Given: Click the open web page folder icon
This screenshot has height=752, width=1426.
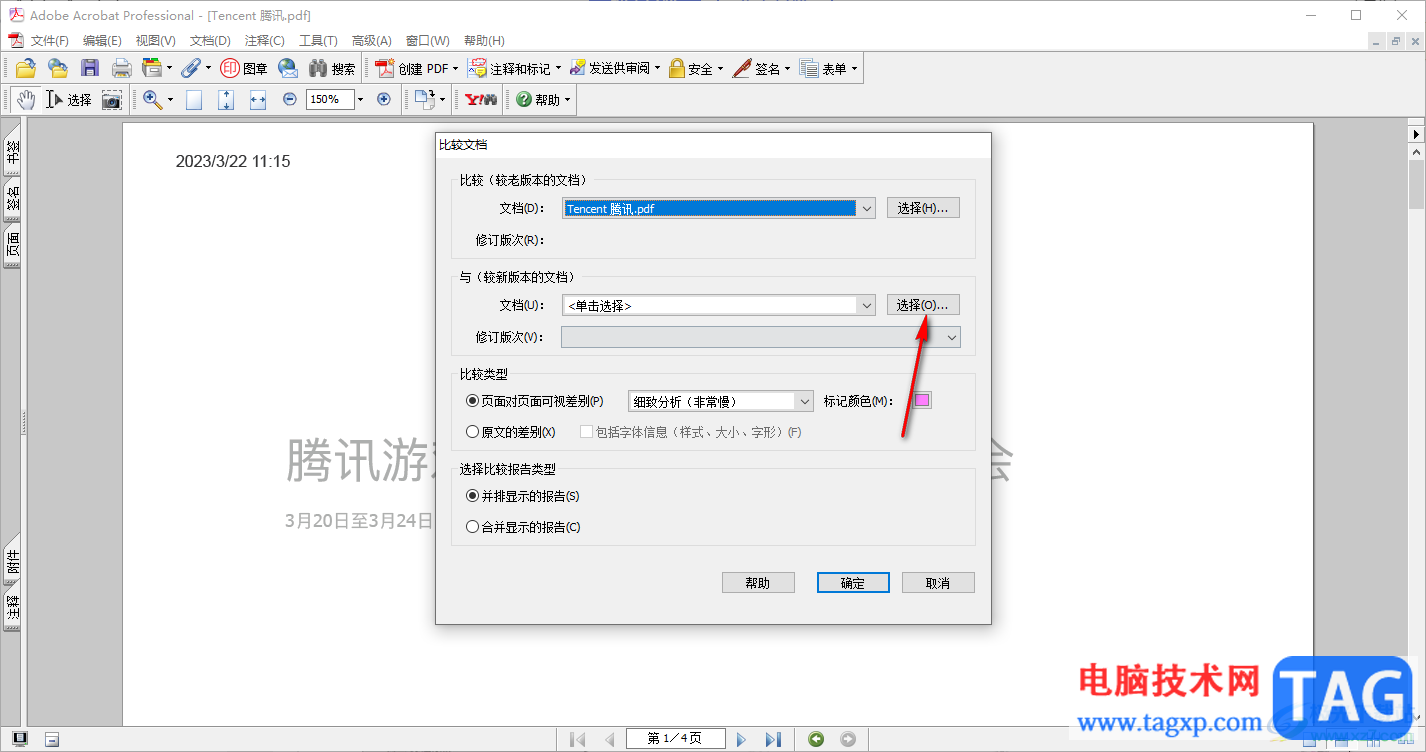Looking at the screenshot, I should coord(58,68).
